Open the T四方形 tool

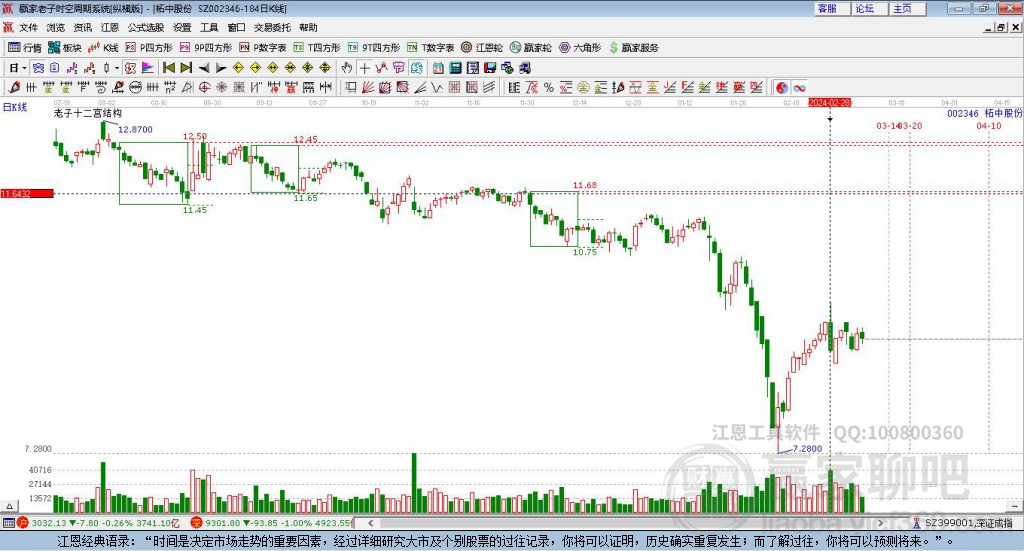point(317,48)
